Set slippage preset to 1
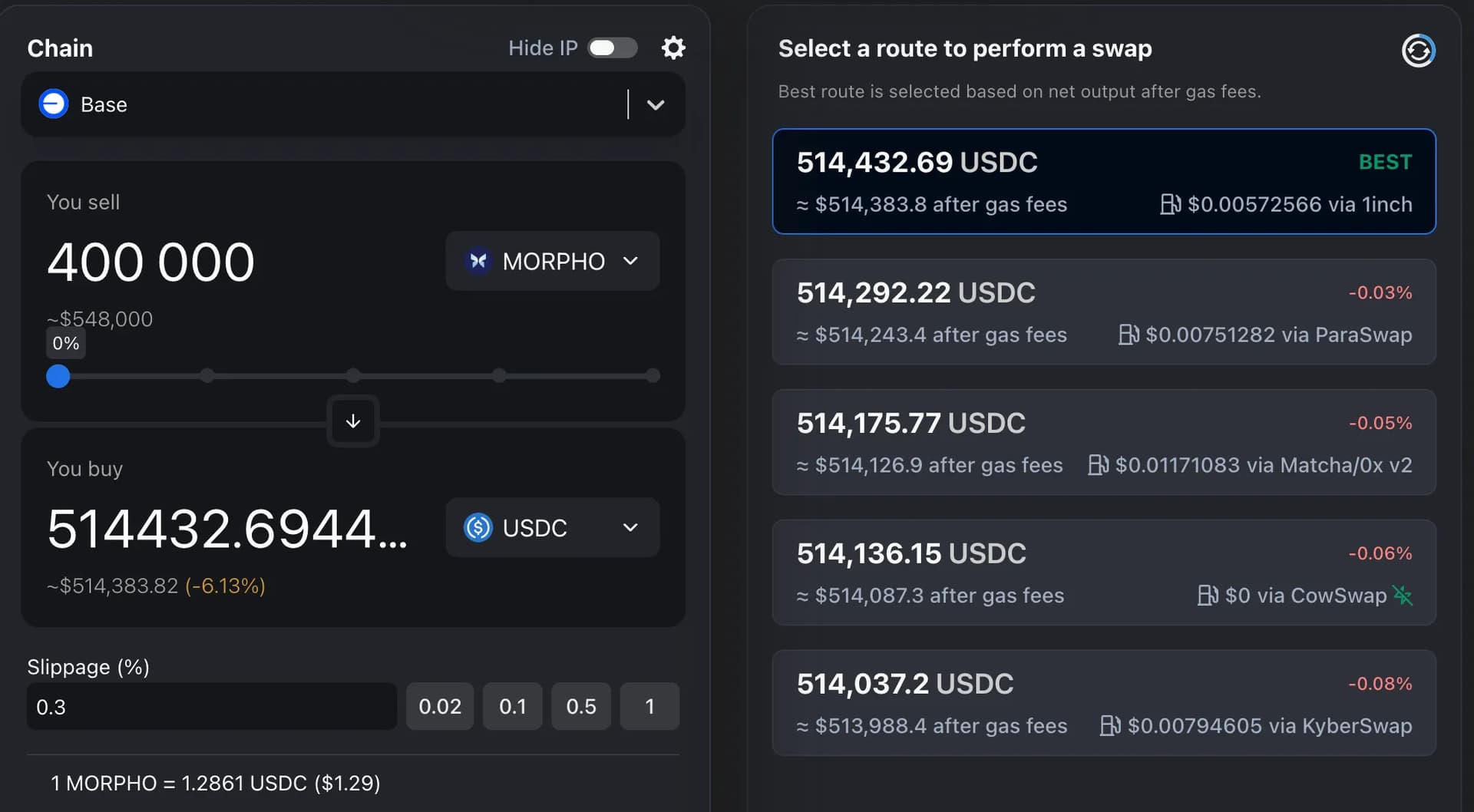This screenshot has height=812, width=1474. coord(649,706)
